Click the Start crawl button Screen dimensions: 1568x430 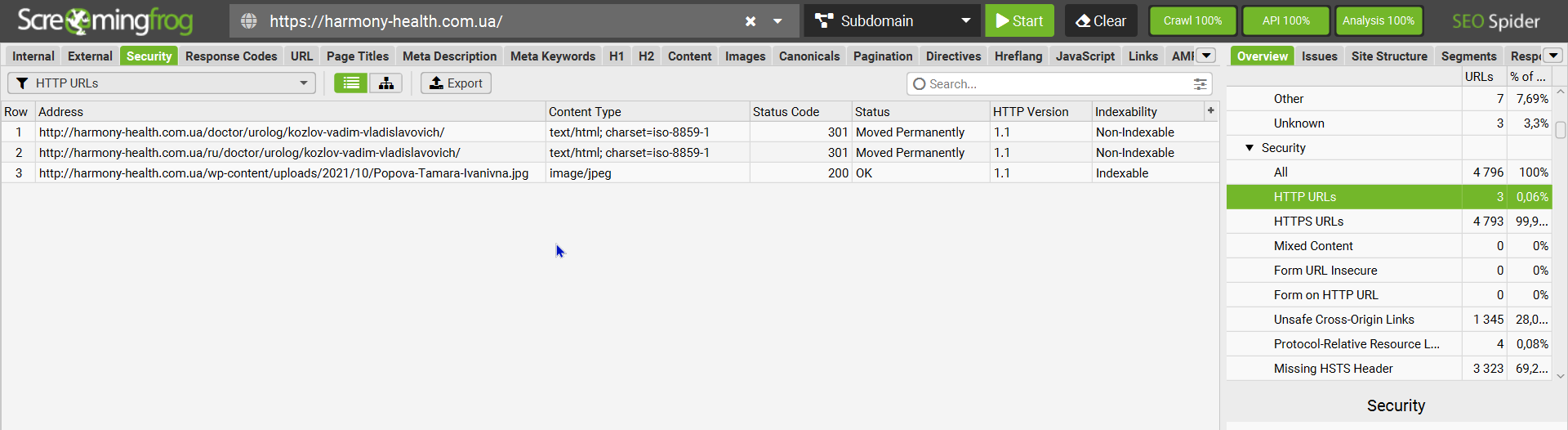pos(1019,21)
